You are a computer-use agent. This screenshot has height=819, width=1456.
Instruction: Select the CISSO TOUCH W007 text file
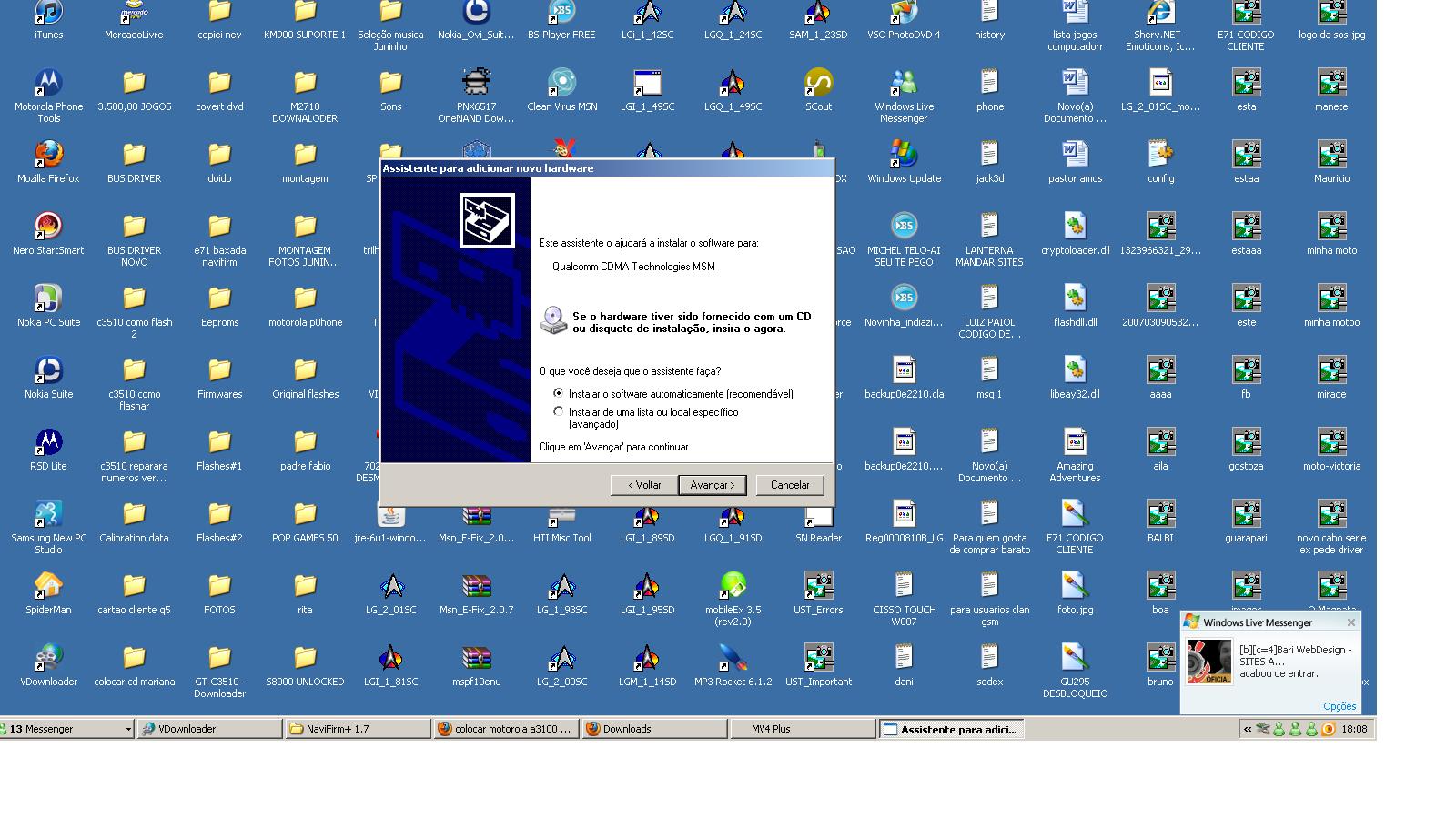[x=904, y=587]
